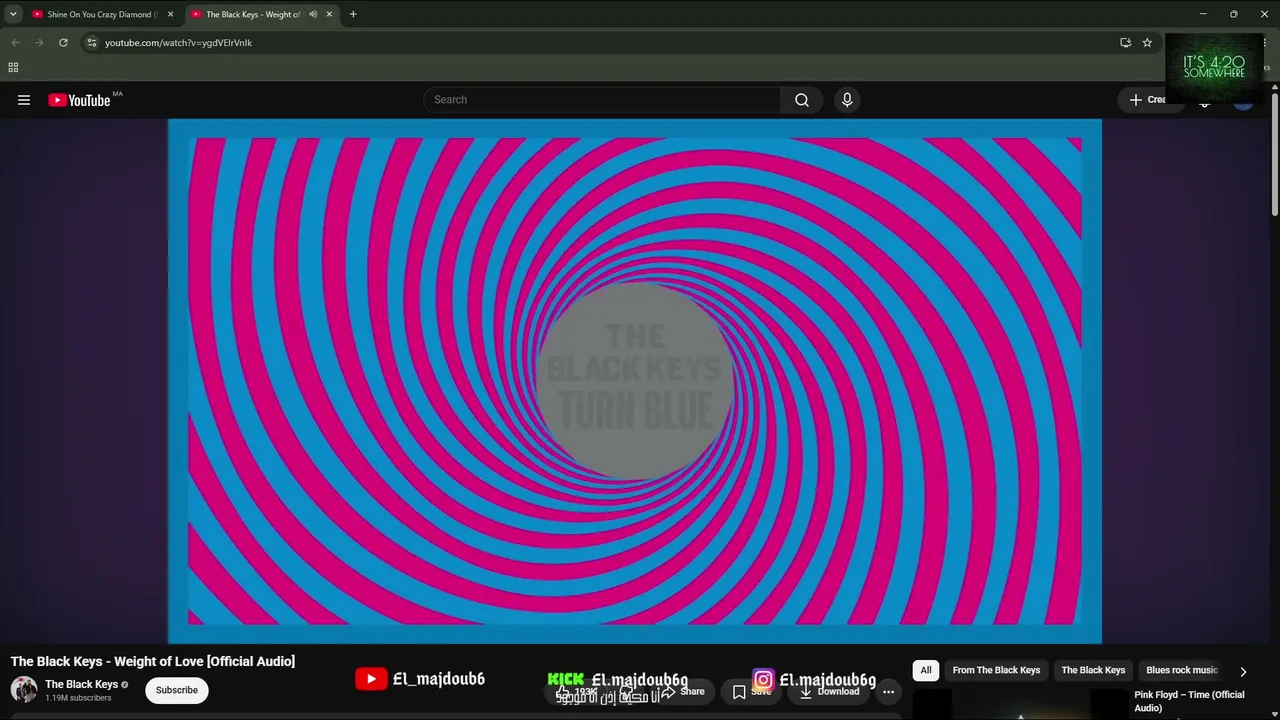Select the Black Keys Weight of Love tab
Viewport: 1280px width, 720px height.
[x=254, y=14]
